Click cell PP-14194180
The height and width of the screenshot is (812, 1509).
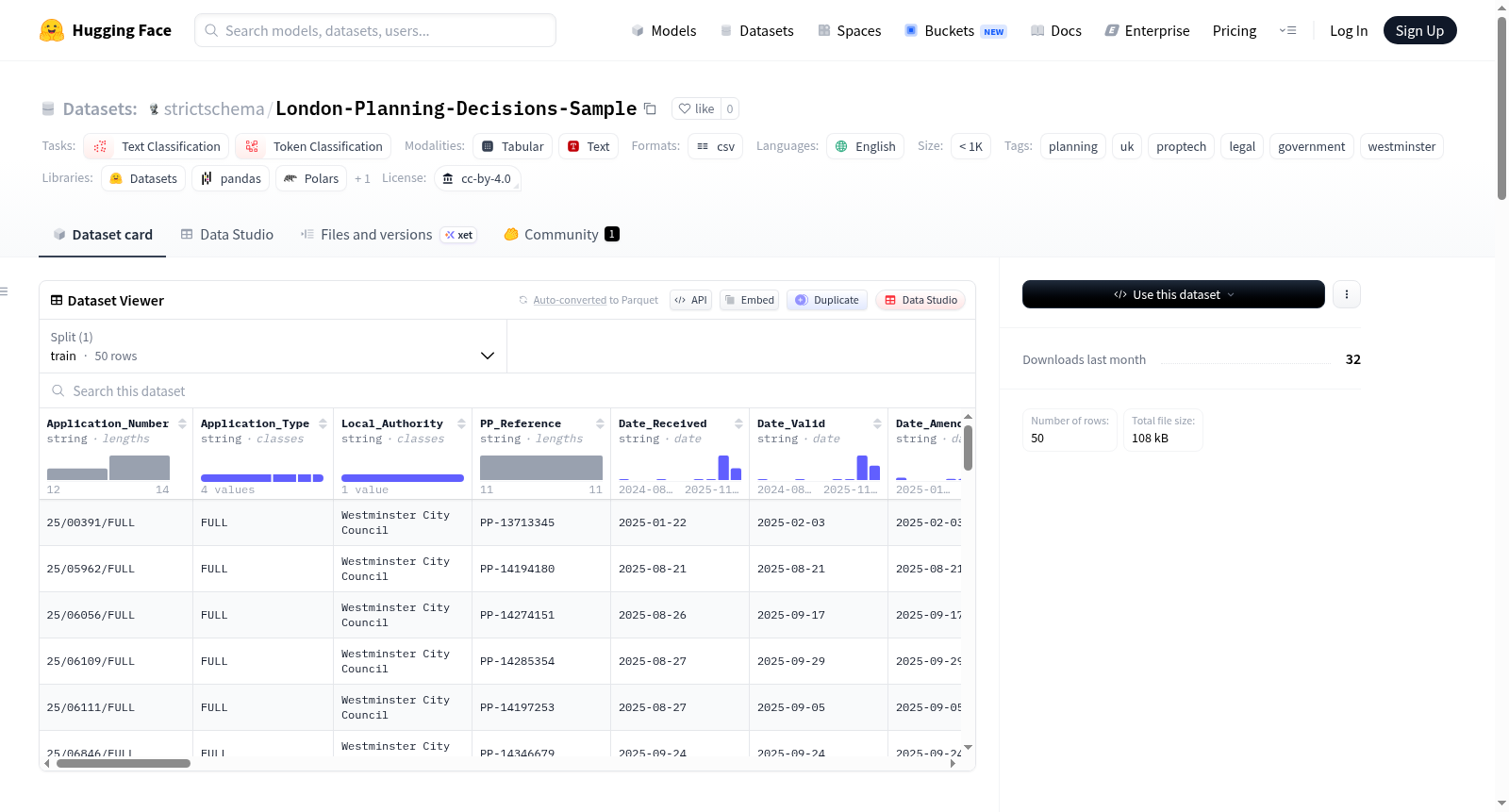[x=541, y=569]
